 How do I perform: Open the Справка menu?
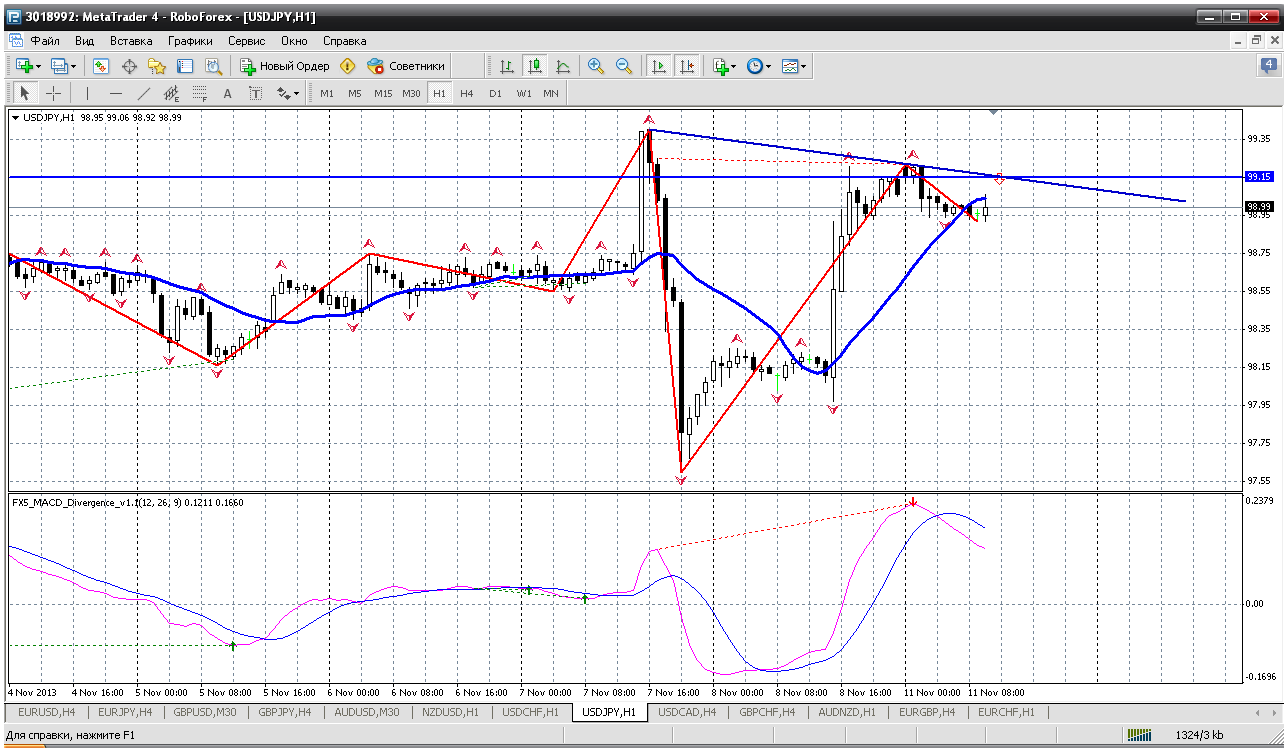345,41
